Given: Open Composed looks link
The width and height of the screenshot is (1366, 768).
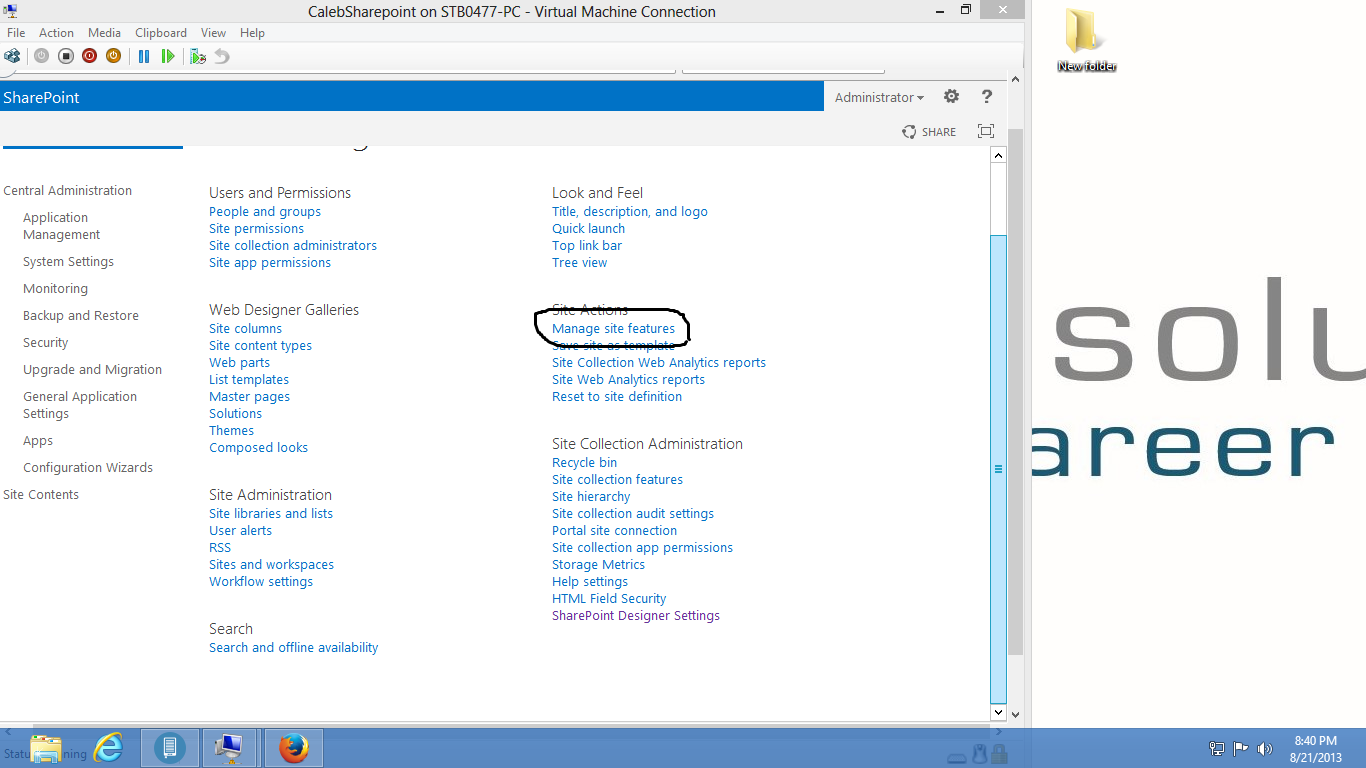Looking at the screenshot, I should click(x=258, y=448).
